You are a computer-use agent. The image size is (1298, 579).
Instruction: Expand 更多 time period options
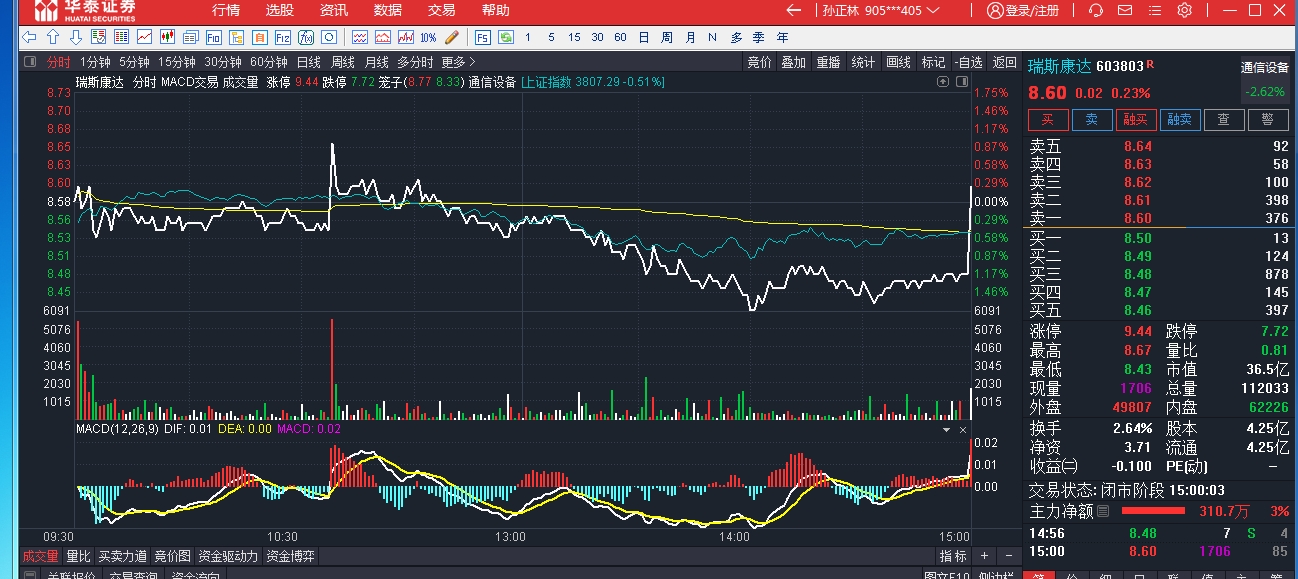point(459,62)
